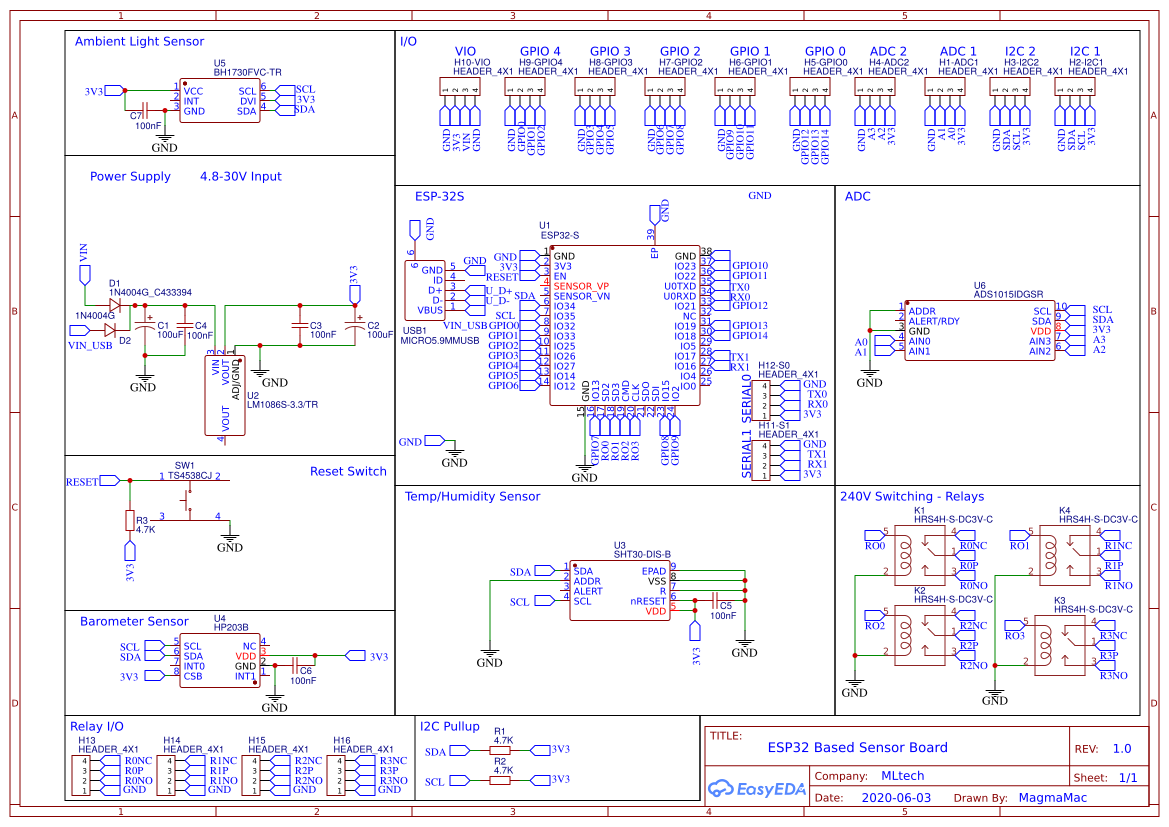Screen dimensions: 1169x827
Task: Select diode D2 on the VIN_USB line
Action: pyautogui.click(x=110, y=330)
